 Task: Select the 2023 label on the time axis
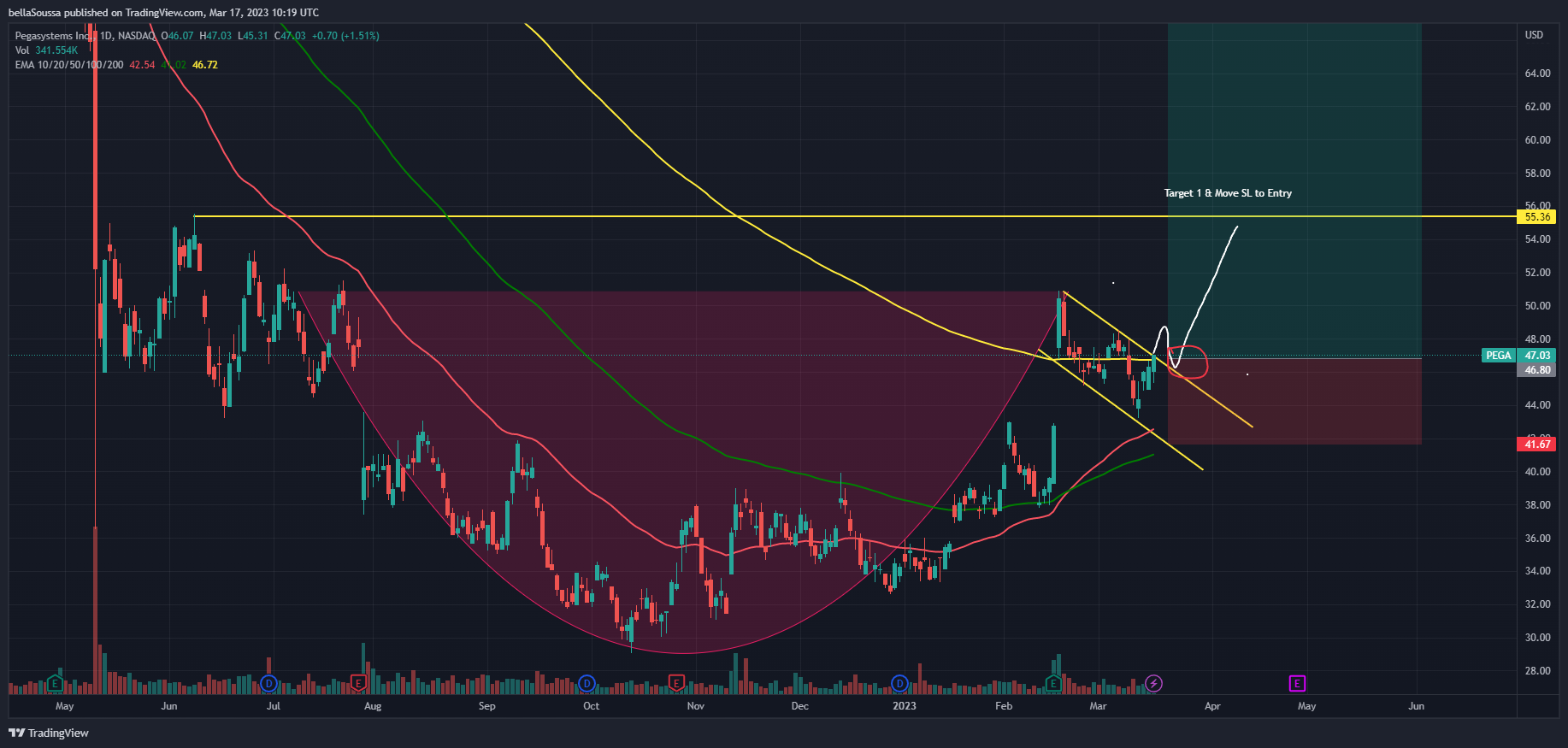click(904, 706)
